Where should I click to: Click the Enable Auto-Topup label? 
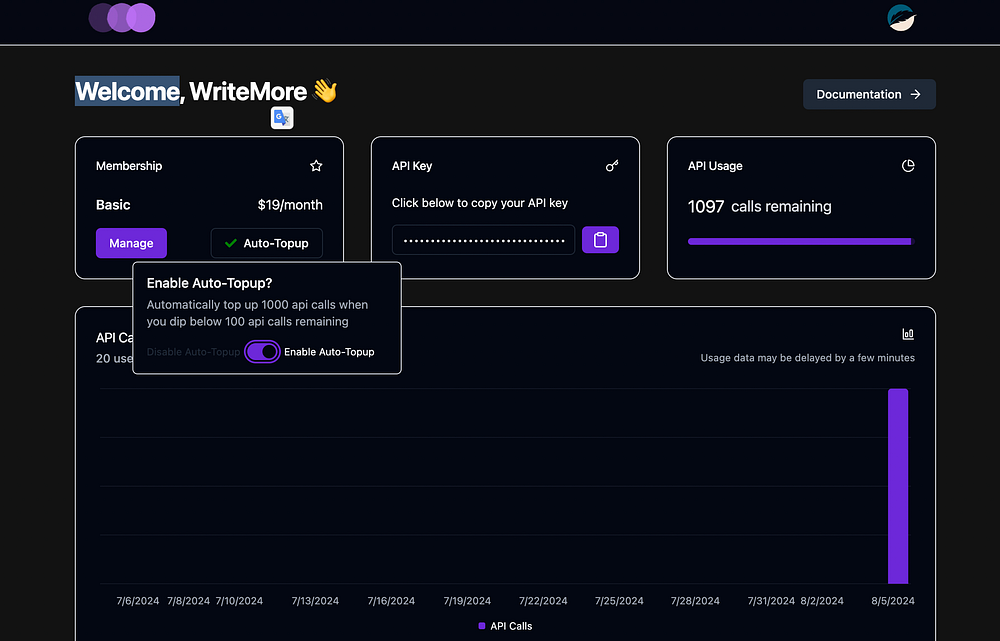329,352
